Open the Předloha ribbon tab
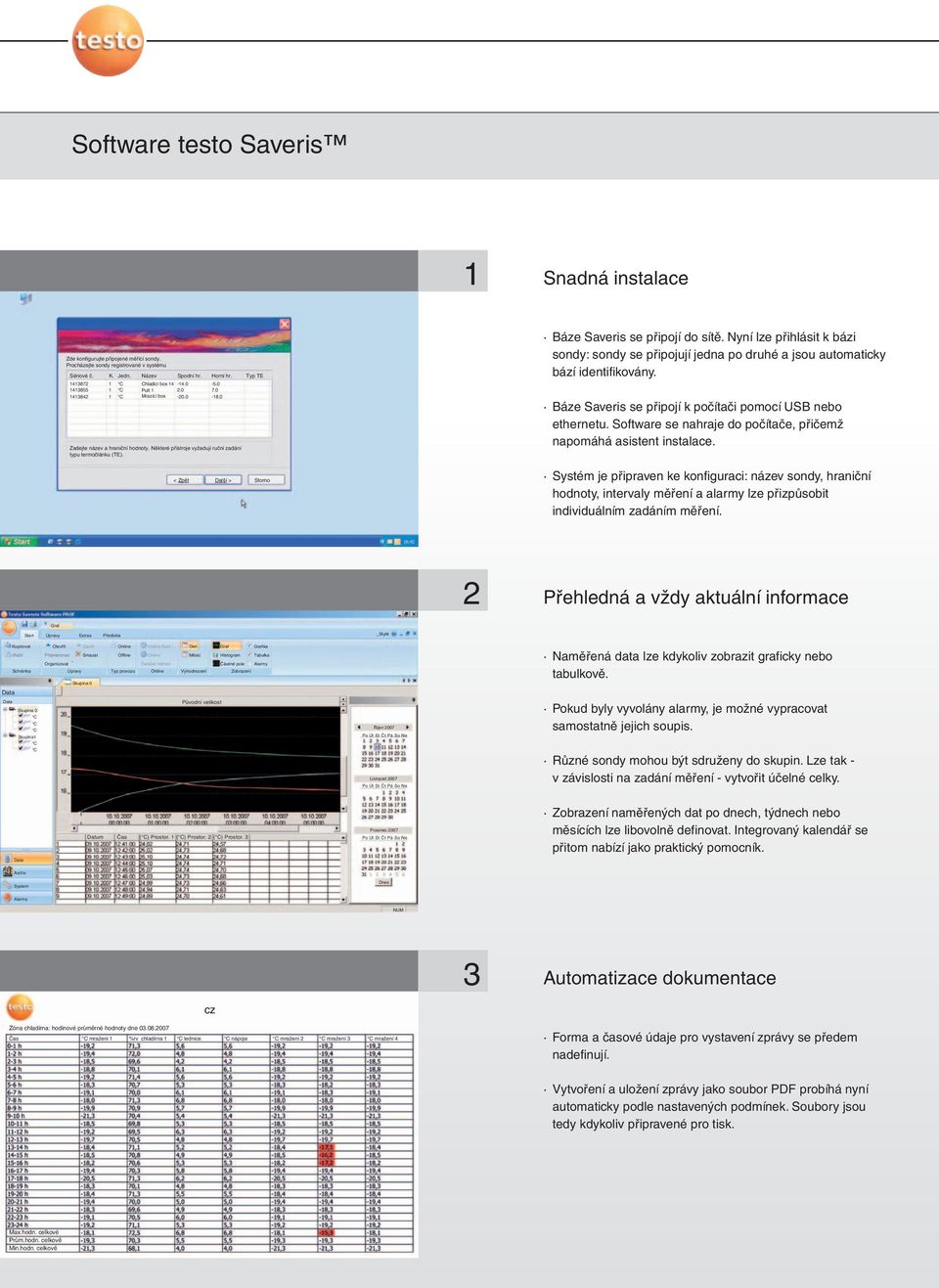 [112, 636]
